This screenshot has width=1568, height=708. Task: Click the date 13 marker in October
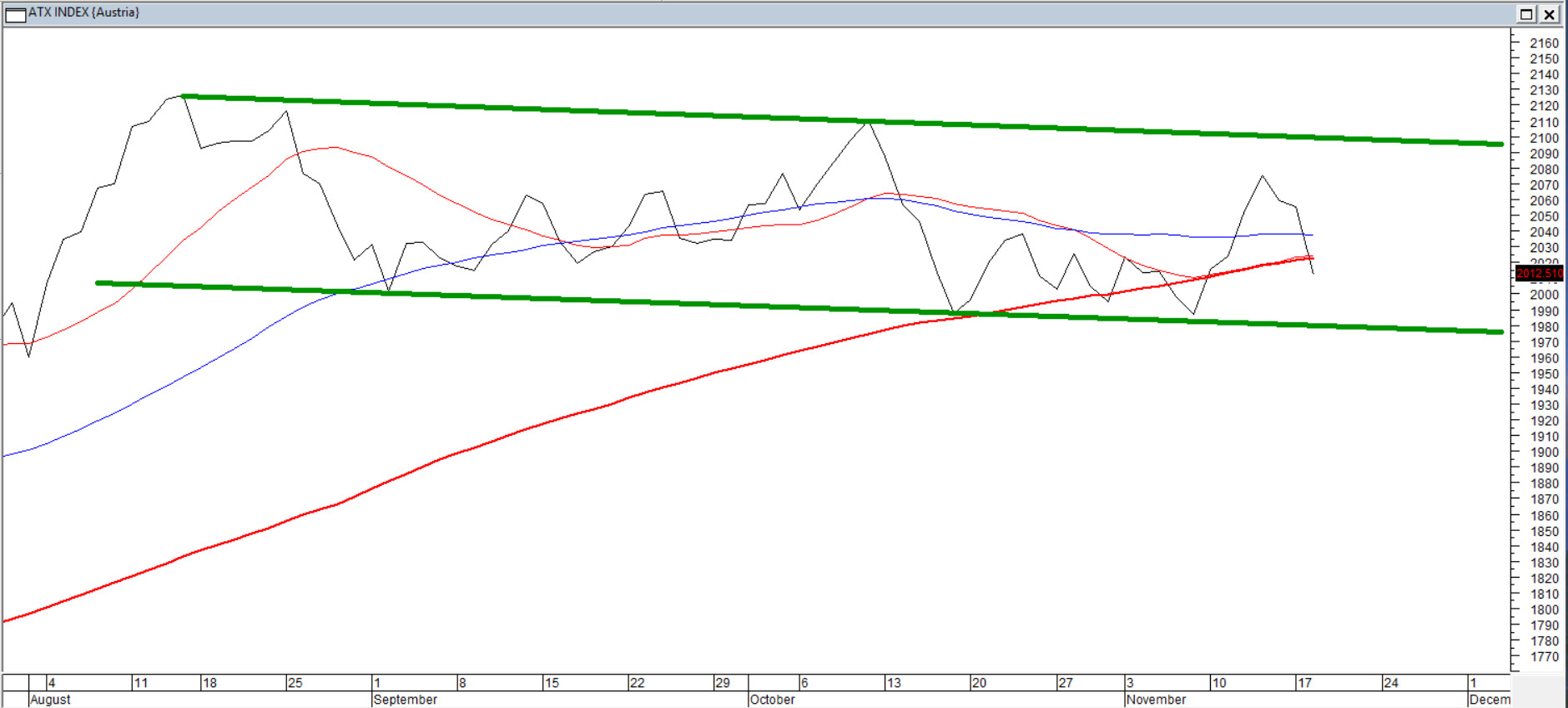[x=894, y=683]
